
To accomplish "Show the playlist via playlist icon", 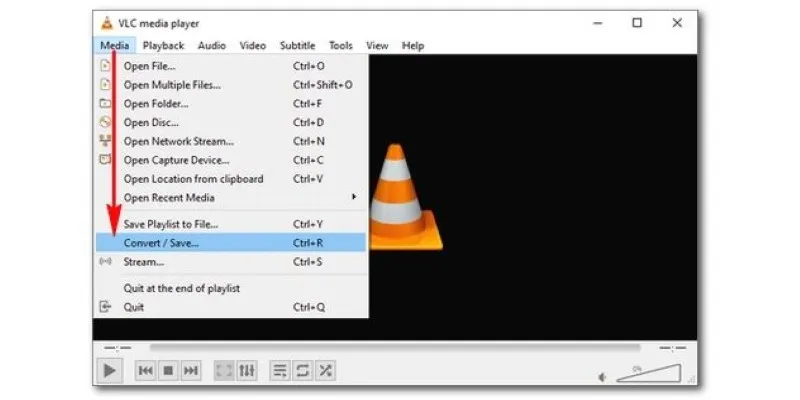I will tap(280, 371).
